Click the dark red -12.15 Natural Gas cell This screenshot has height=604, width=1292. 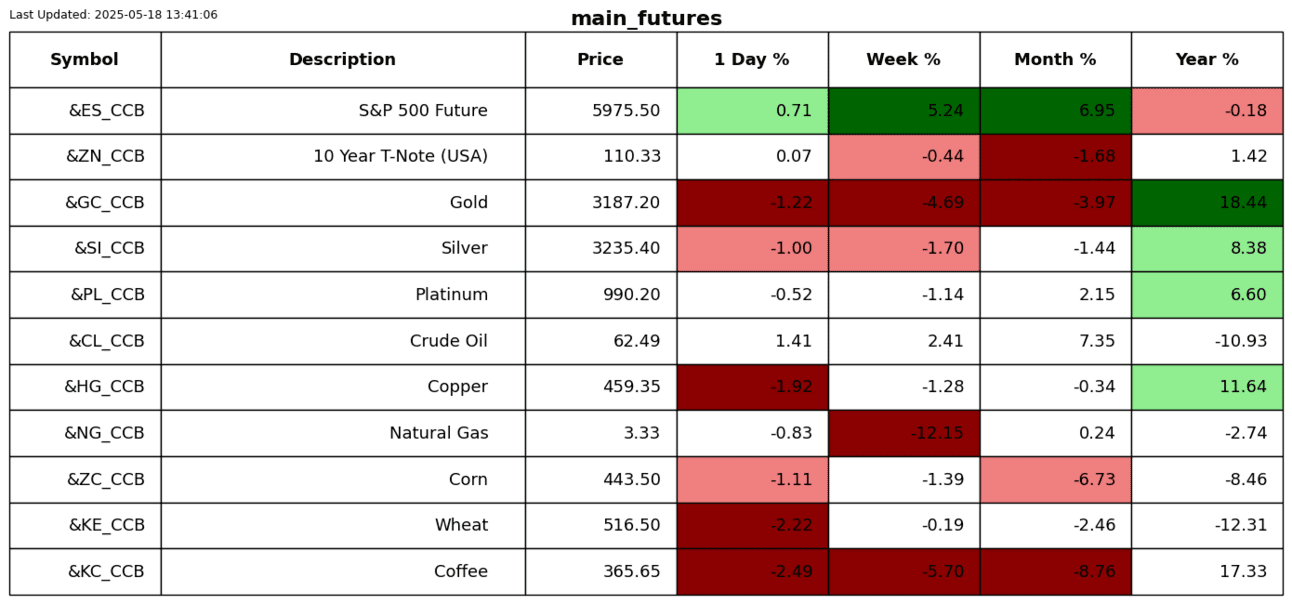click(903, 433)
